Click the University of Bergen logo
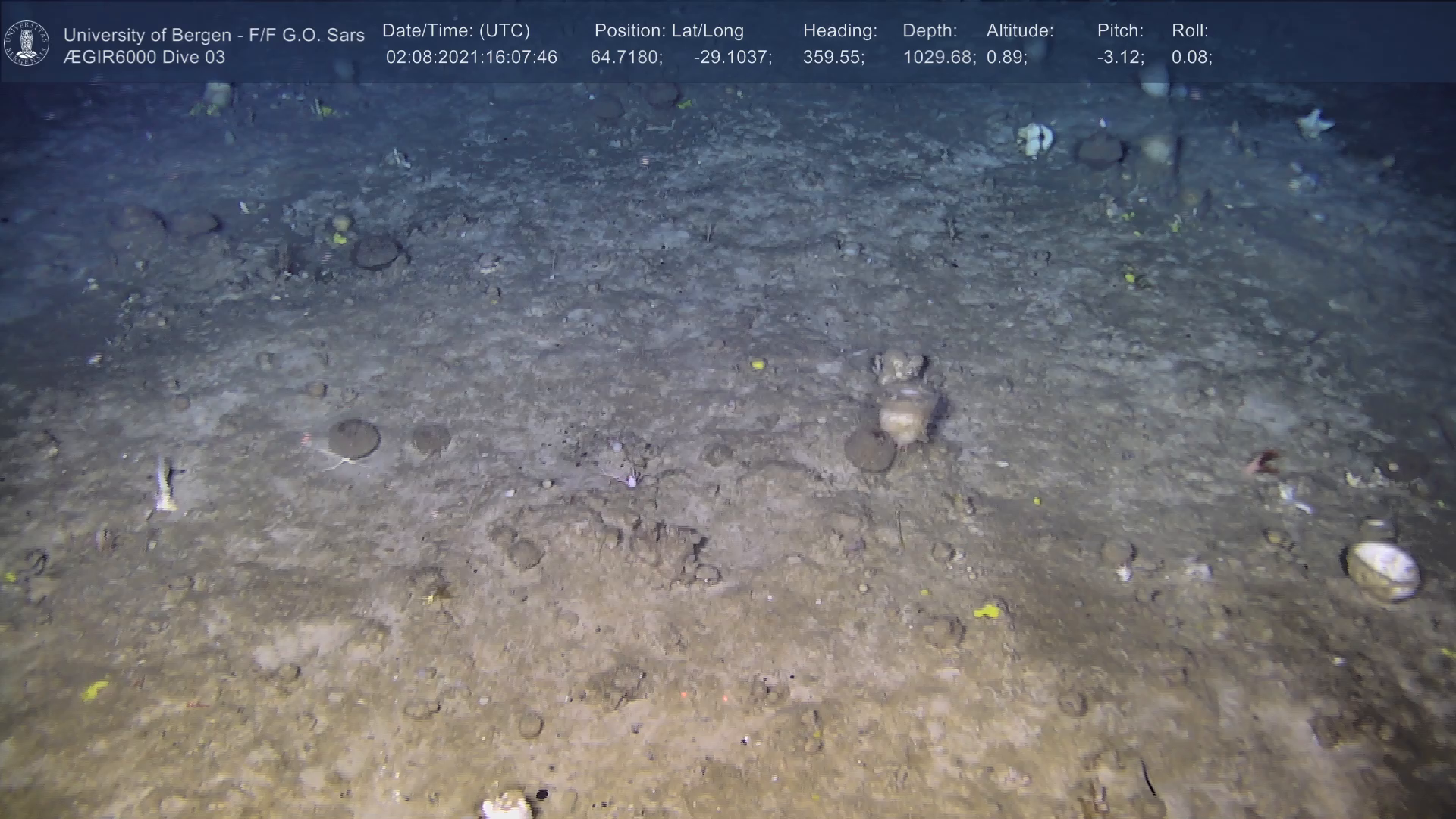Image resolution: width=1456 pixels, height=819 pixels. tap(27, 43)
